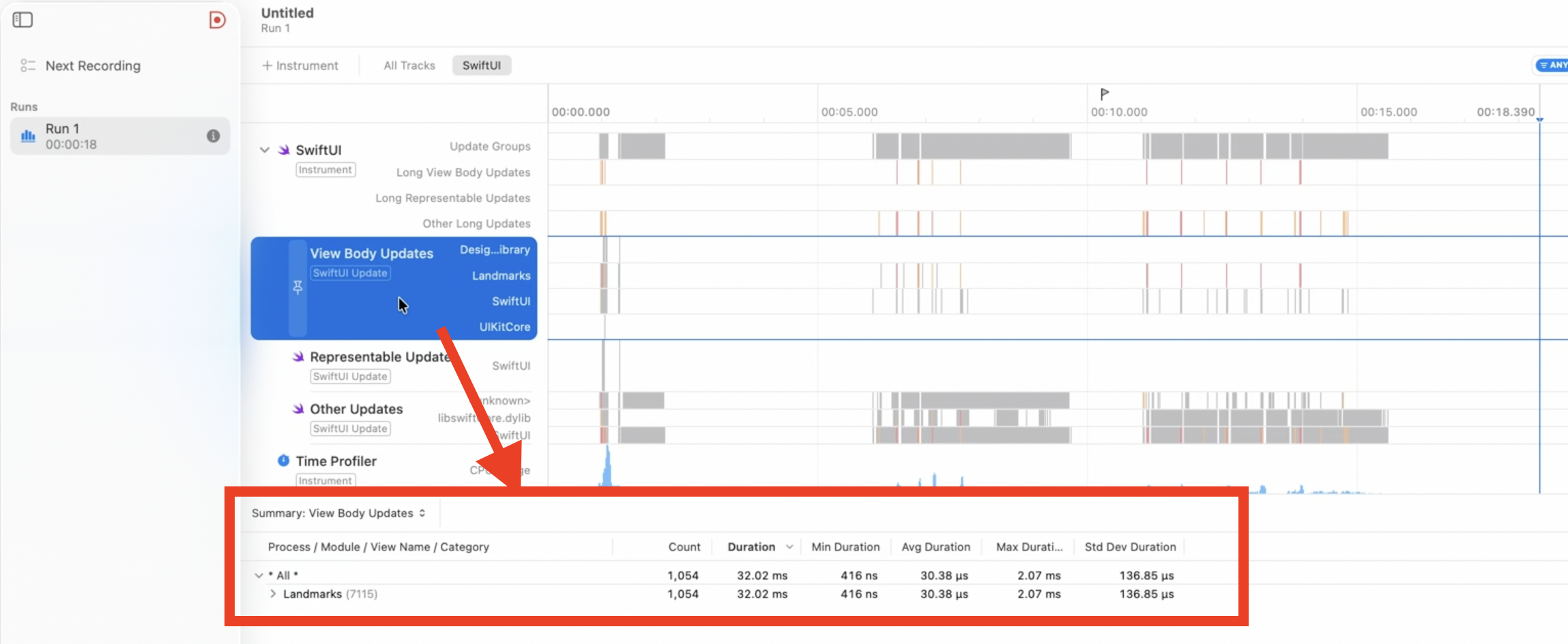Open Summary: View Body Updates dropdown

coord(338,513)
